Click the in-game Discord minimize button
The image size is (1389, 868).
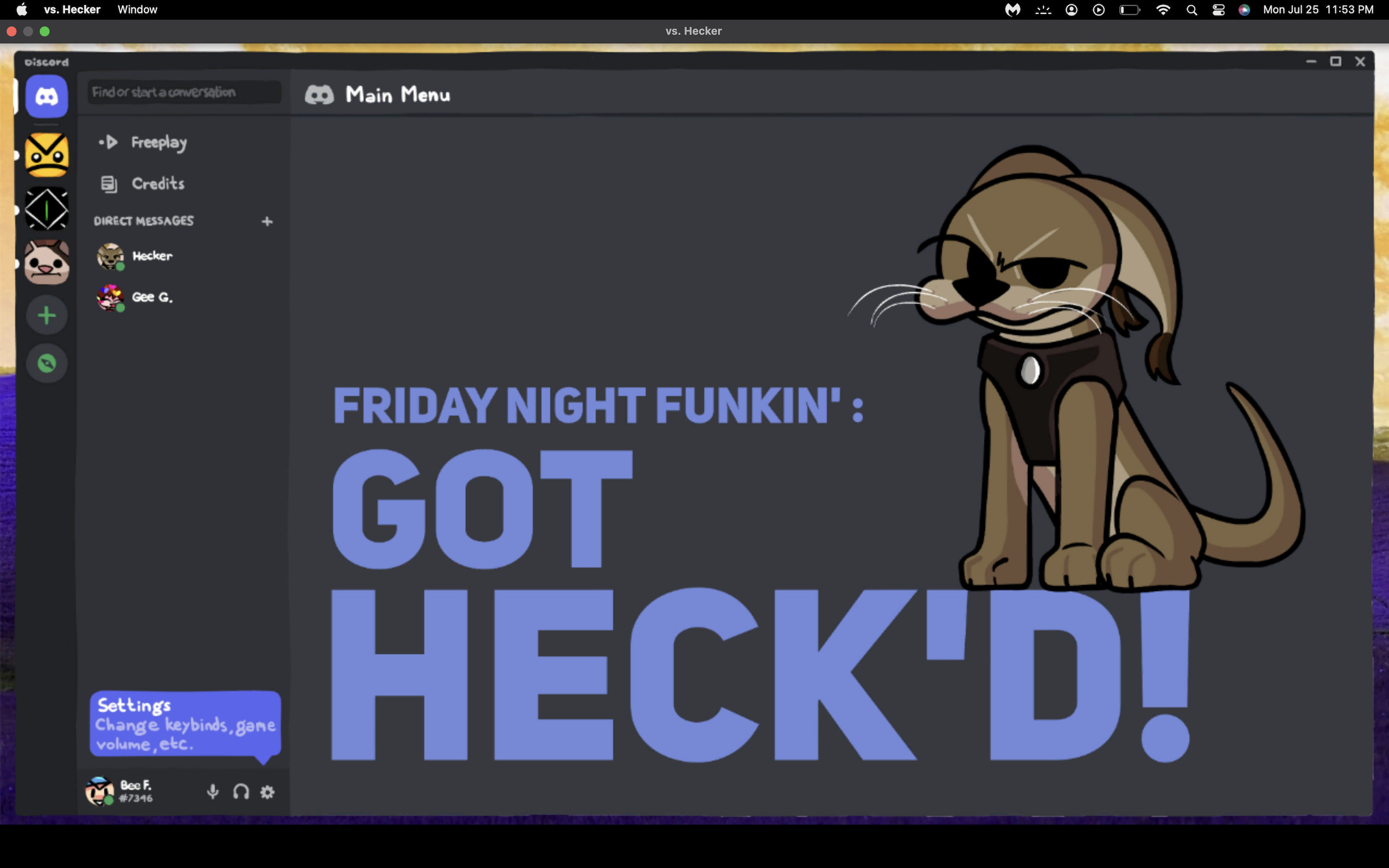click(1311, 61)
